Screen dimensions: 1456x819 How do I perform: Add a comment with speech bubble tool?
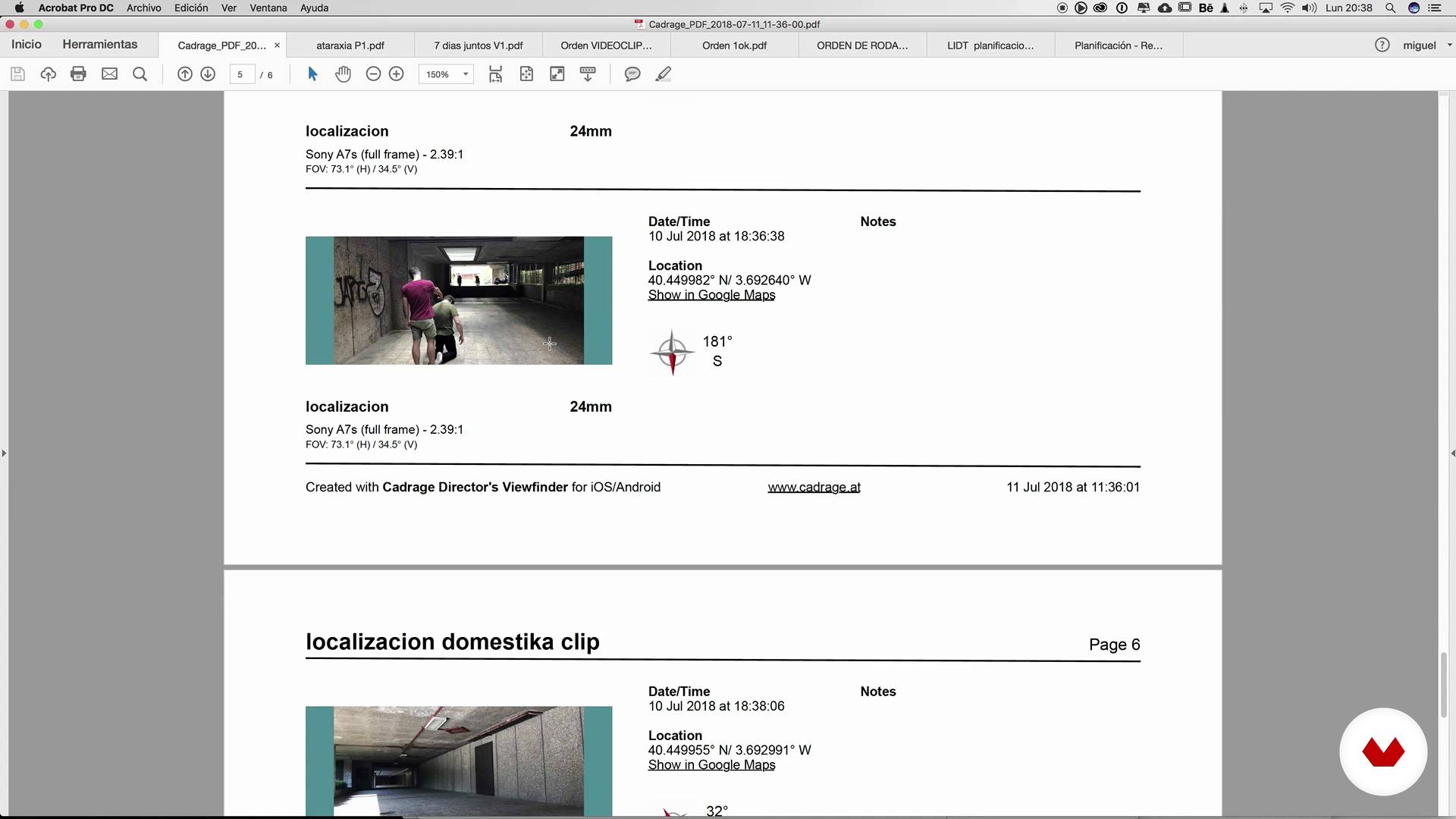632,74
